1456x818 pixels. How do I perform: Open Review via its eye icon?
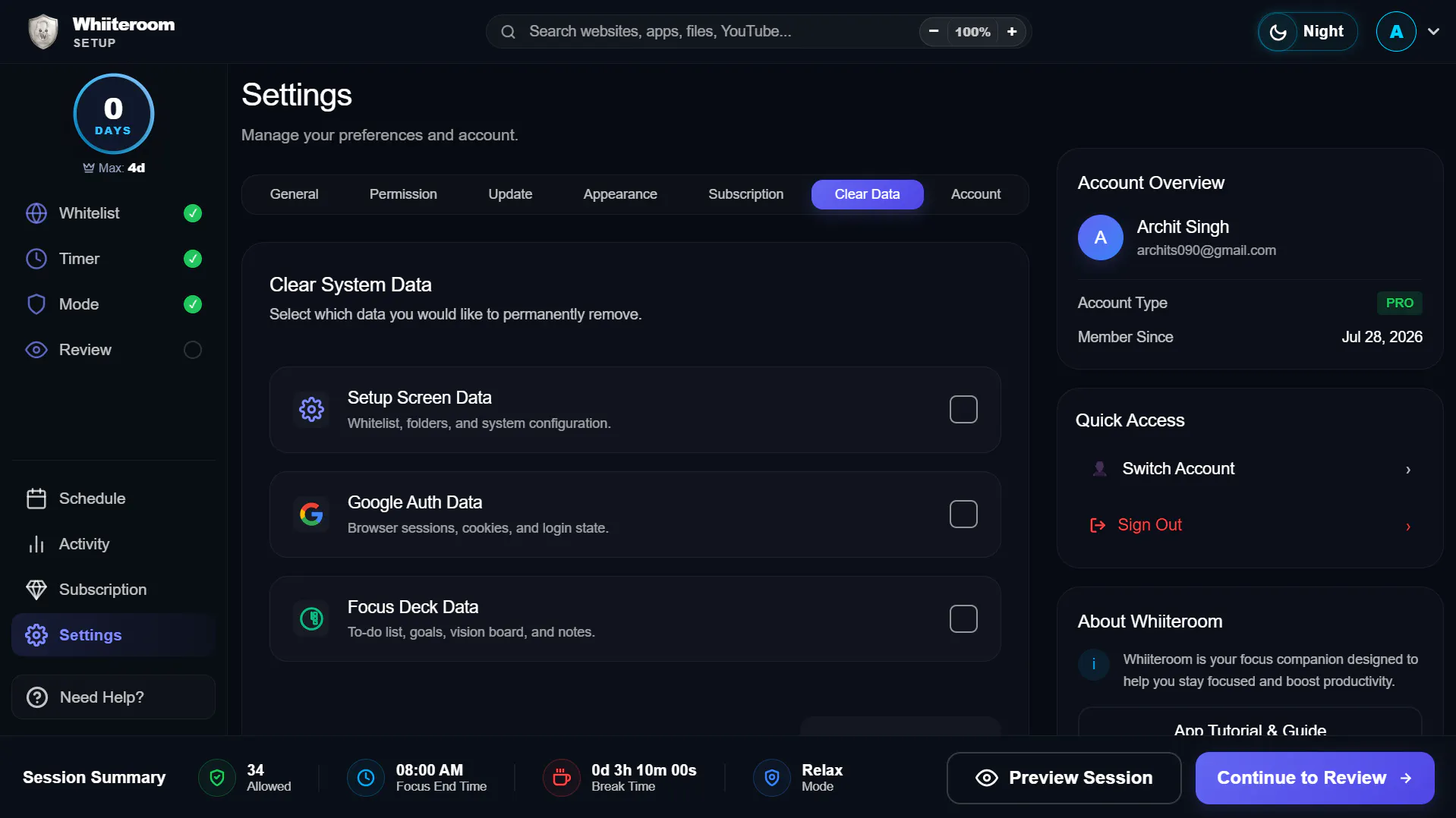[36, 350]
